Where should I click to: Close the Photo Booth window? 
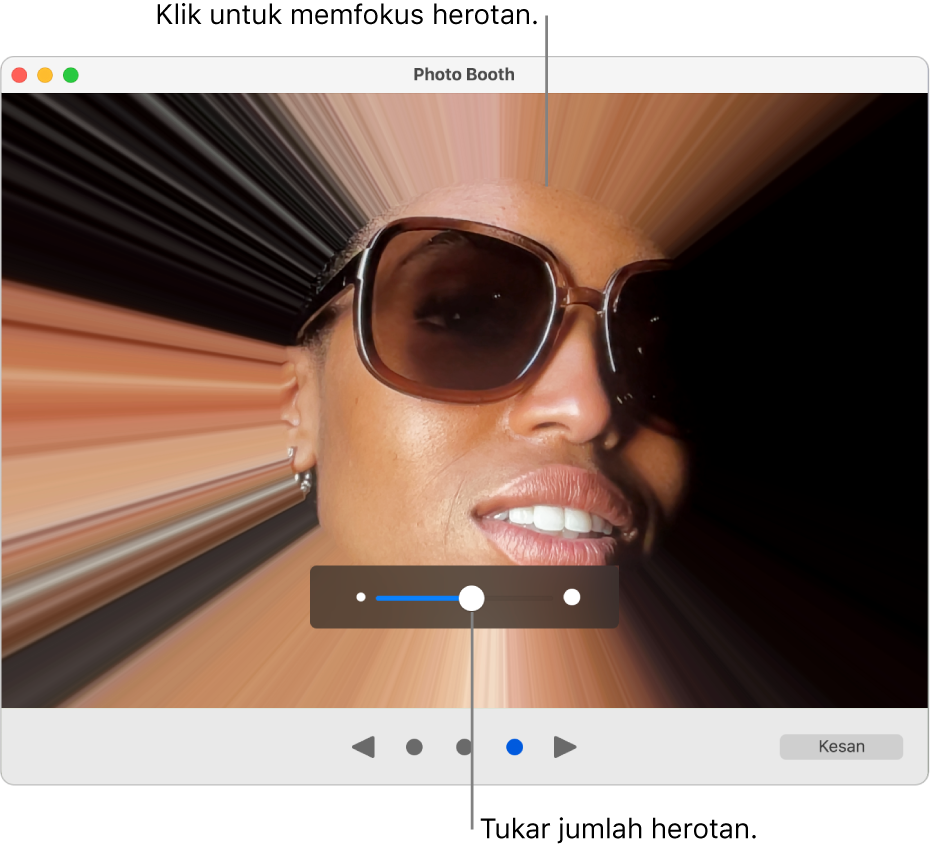tap(20, 75)
